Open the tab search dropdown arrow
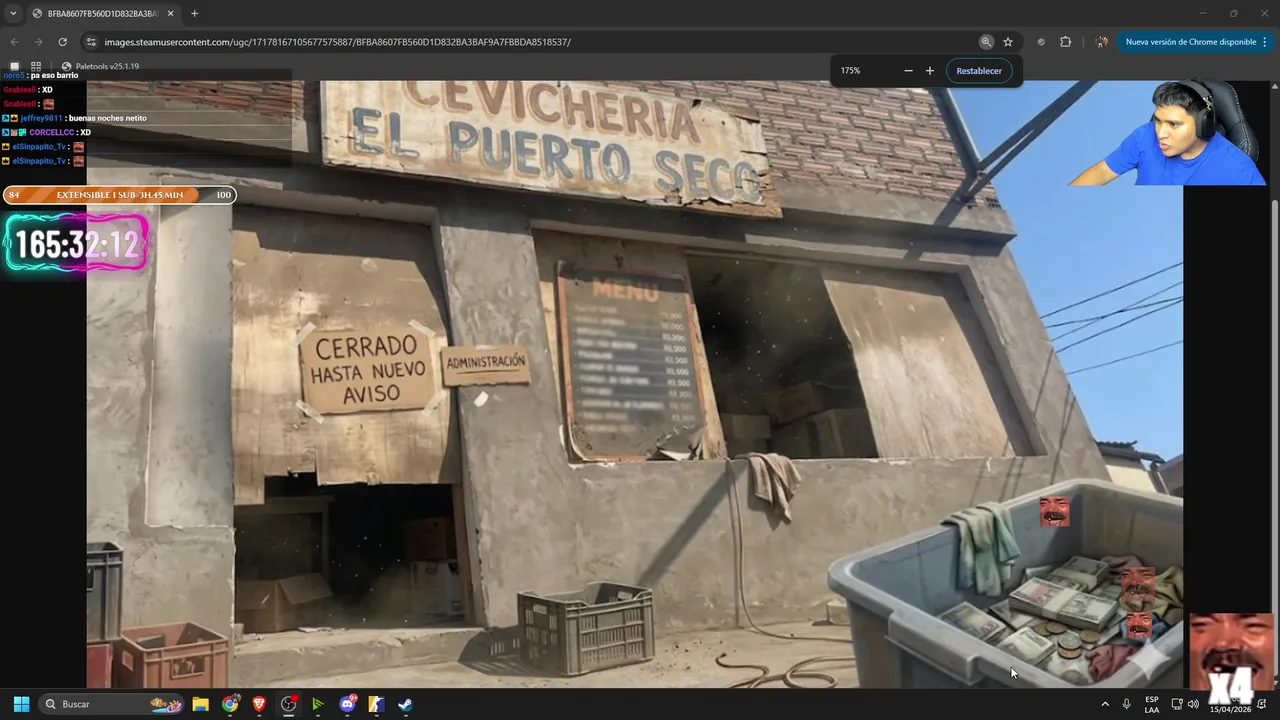The image size is (1280, 720). click(x=13, y=13)
